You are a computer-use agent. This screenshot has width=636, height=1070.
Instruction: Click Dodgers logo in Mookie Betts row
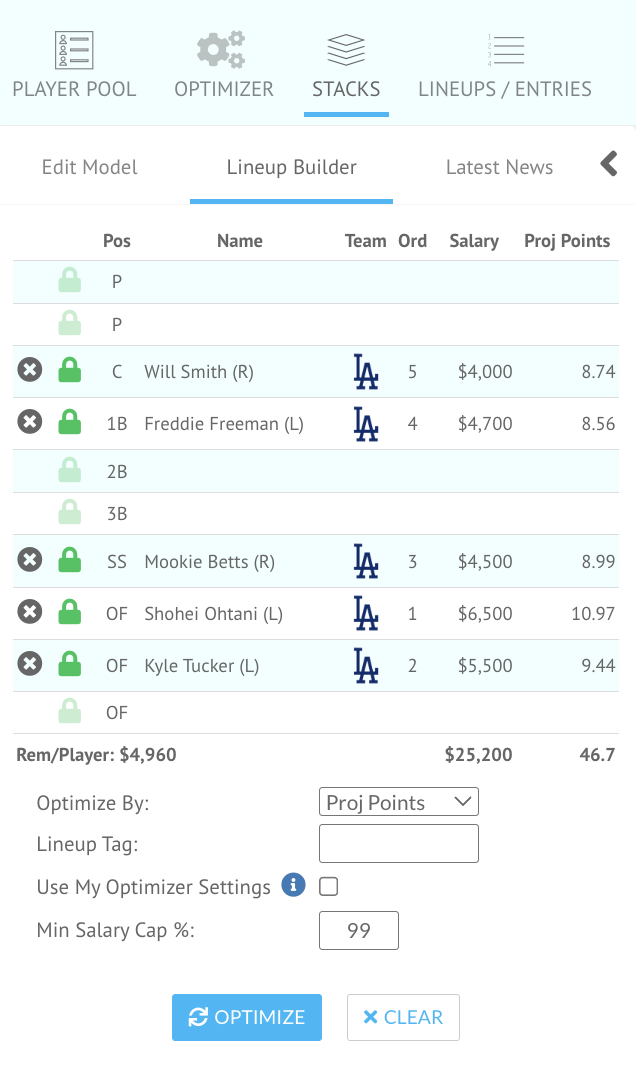pos(366,561)
